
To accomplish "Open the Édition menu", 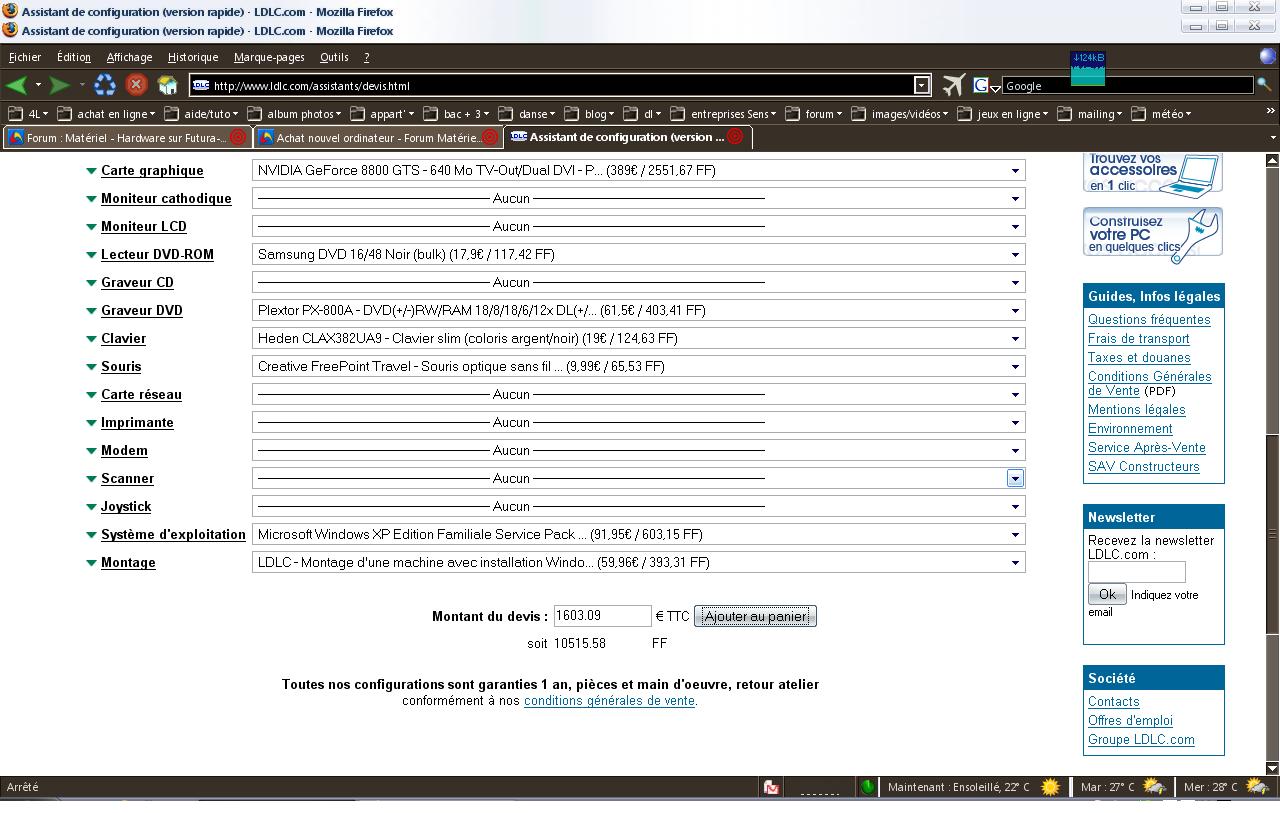I will pyautogui.click(x=74, y=57).
